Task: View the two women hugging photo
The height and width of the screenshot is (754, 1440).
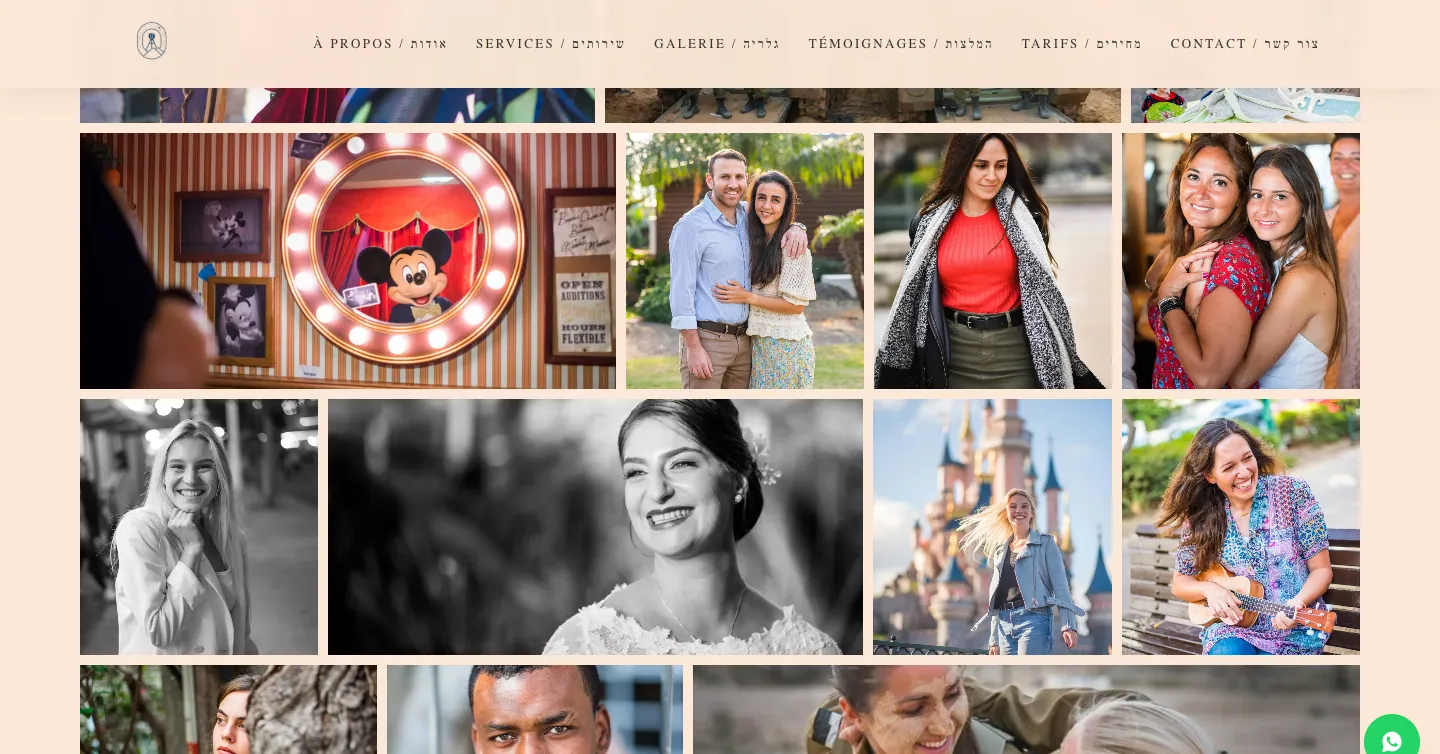Action: 1241,261
